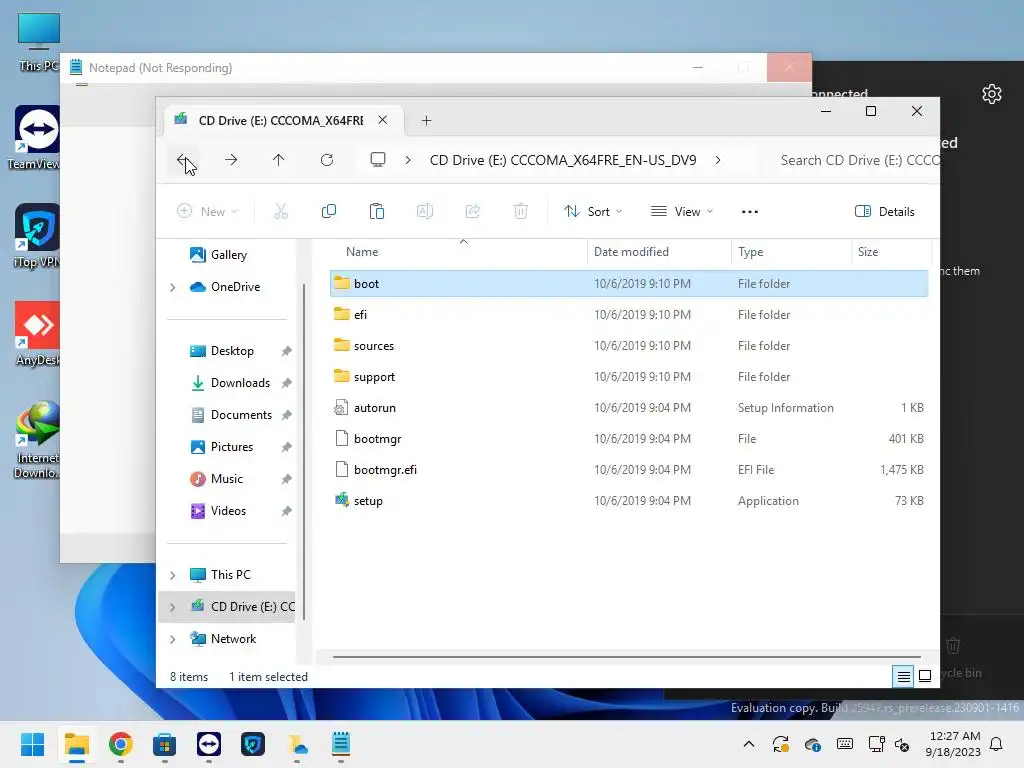Expand OneDrive in navigation pane
The width and height of the screenshot is (1024, 768).
[173, 287]
